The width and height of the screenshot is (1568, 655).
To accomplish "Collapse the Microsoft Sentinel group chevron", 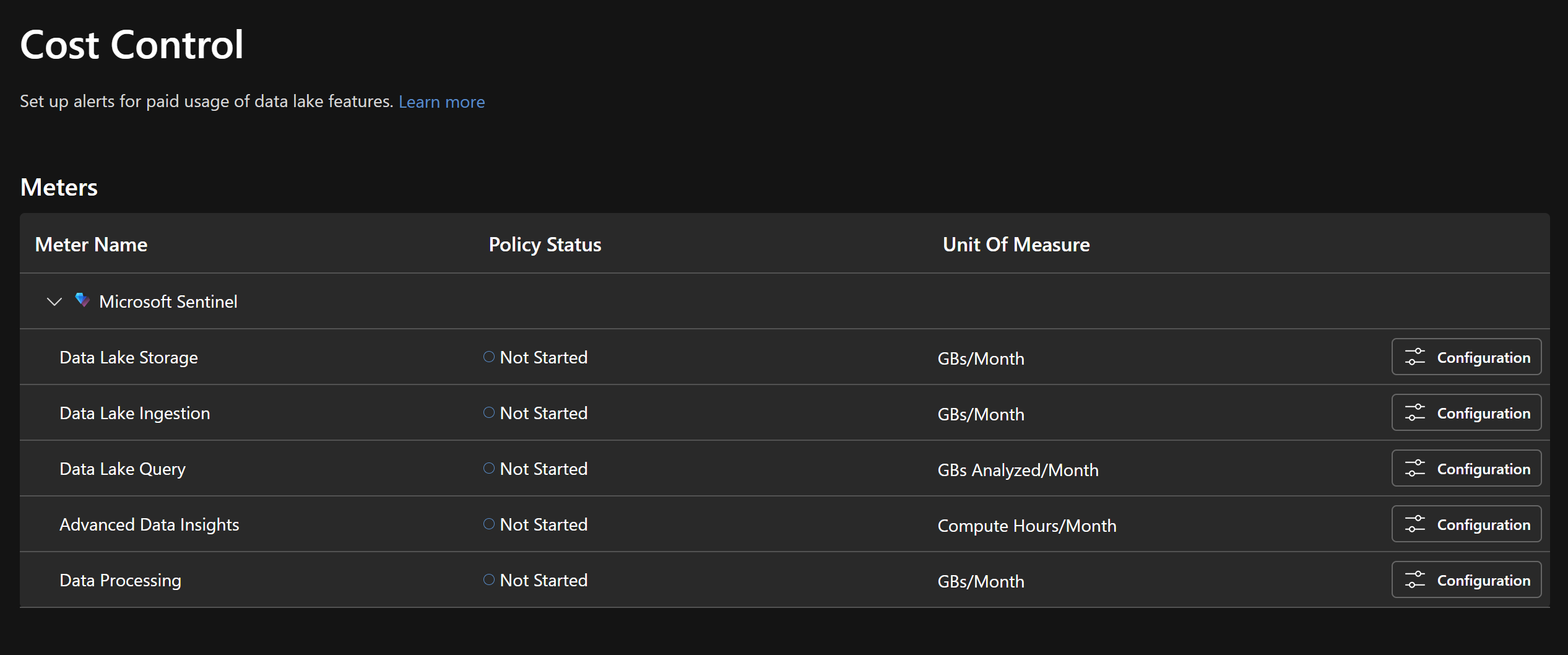I will [54, 301].
